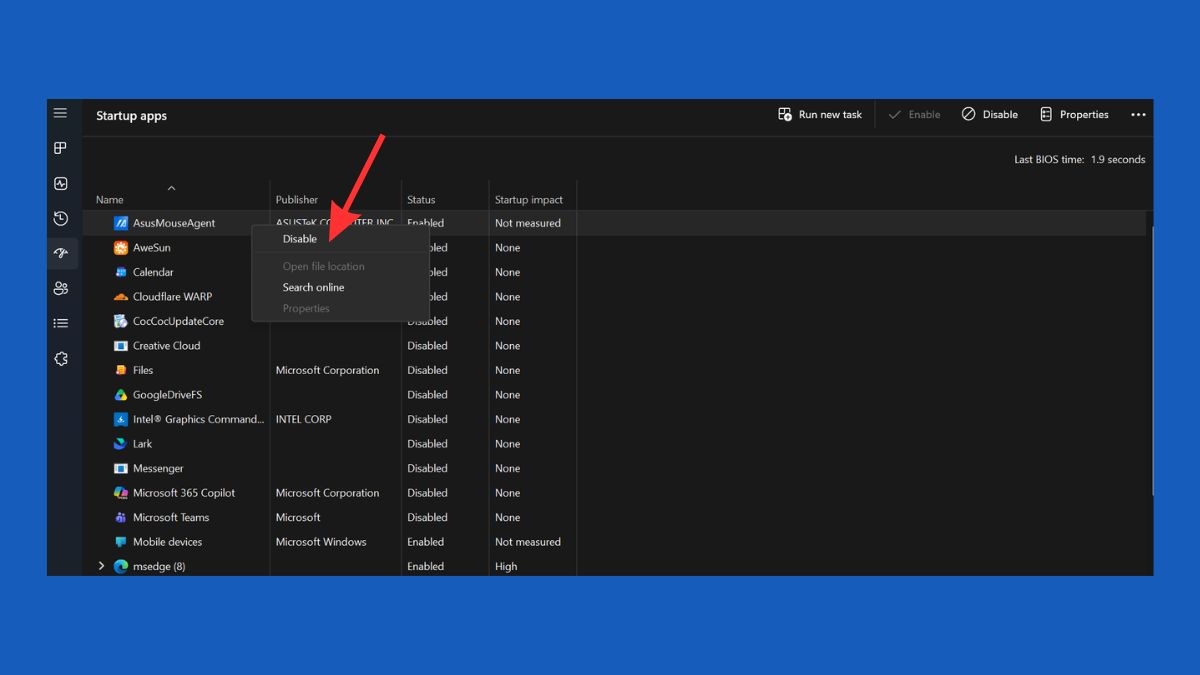Click the Last BIOS time value
1200x675 pixels.
pos(1118,159)
